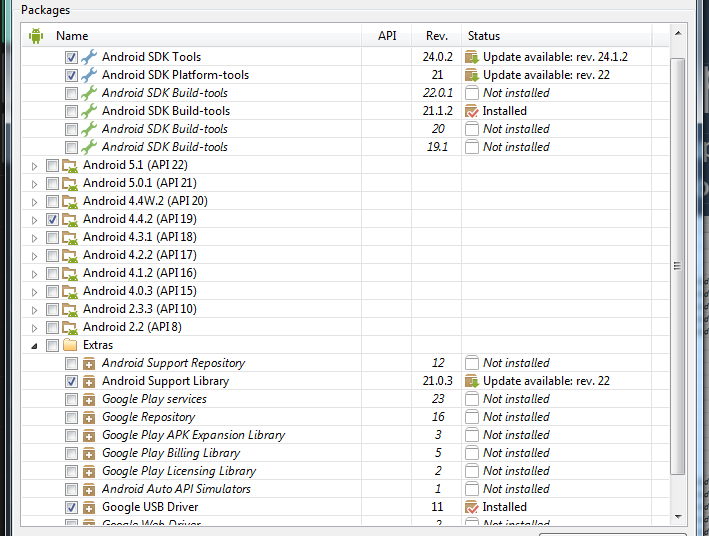This screenshot has width=709, height=536.
Task: Click package icon of Android Support Repository
Action: [89, 363]
